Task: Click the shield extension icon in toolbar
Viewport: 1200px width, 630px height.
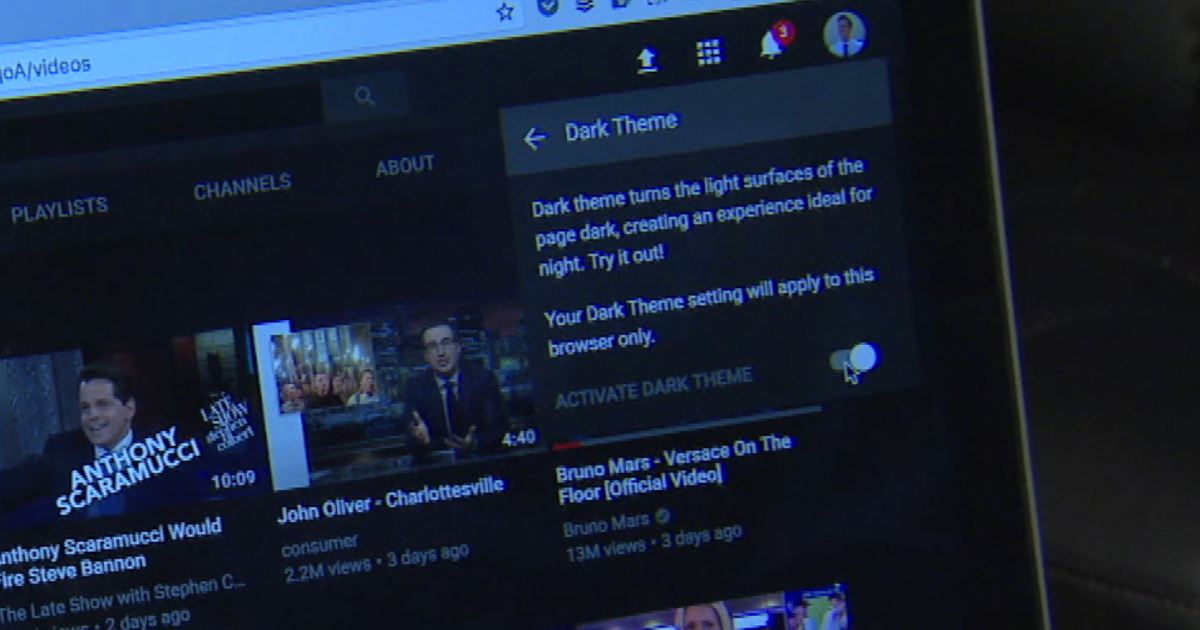Action: tap(548, 6)
